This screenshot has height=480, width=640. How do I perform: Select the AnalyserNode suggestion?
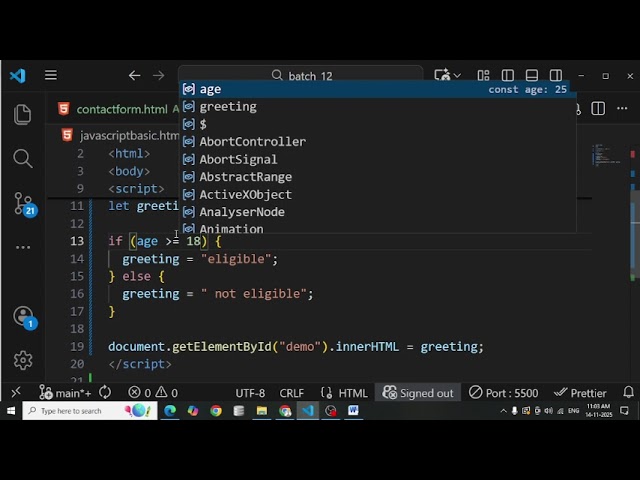(x=378, y=212)
